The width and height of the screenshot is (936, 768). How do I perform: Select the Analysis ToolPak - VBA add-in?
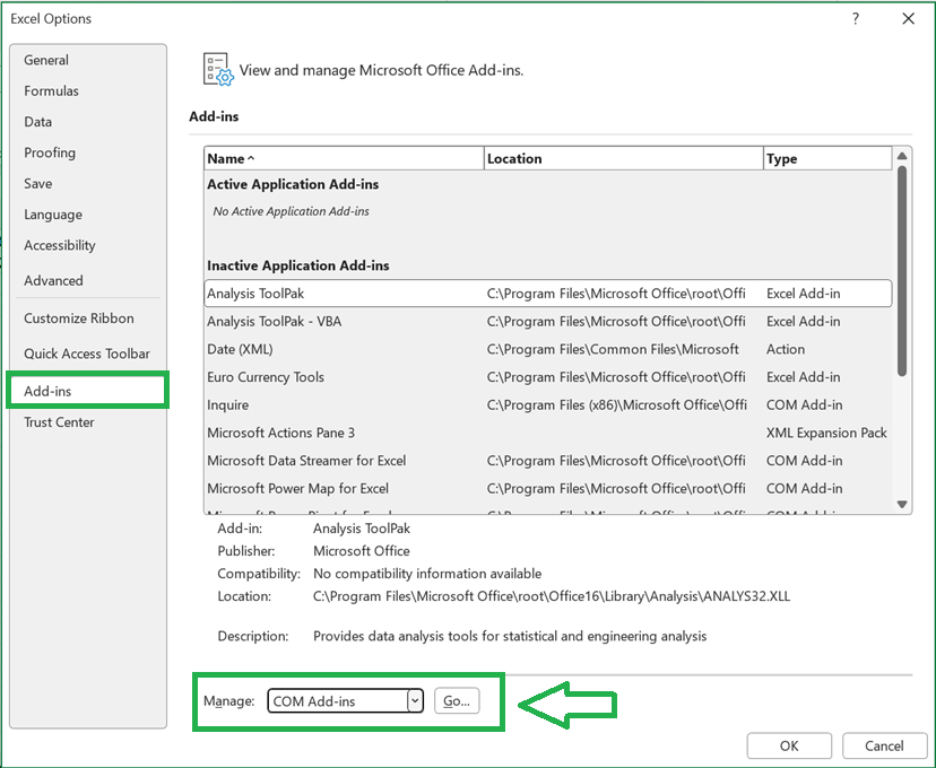tap(548, 322)
